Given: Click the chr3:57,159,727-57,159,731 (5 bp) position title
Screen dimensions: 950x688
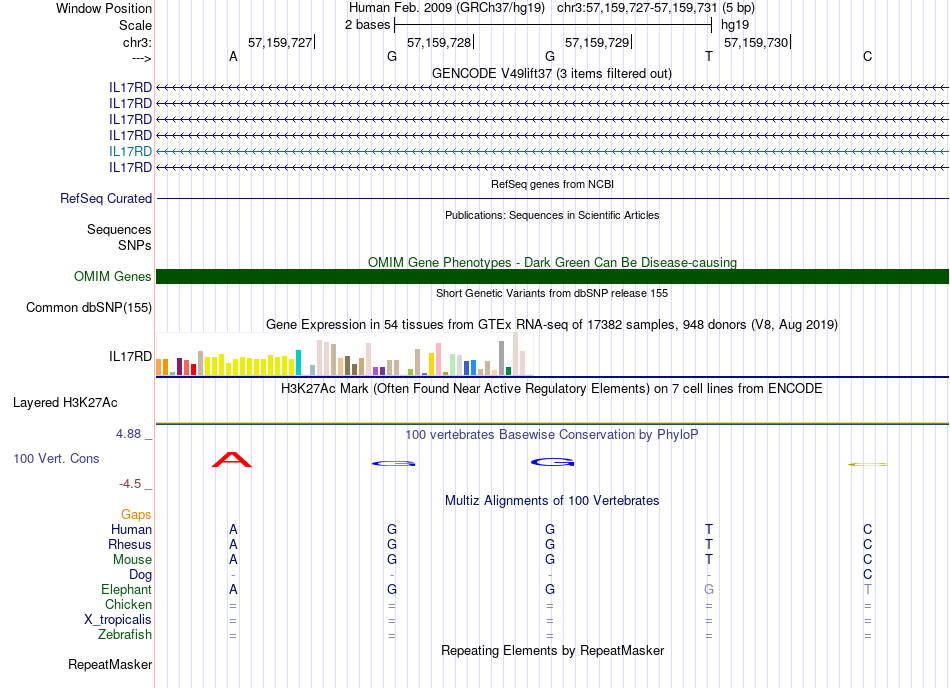Looking at the screenshot, I should tap(656, 8).
